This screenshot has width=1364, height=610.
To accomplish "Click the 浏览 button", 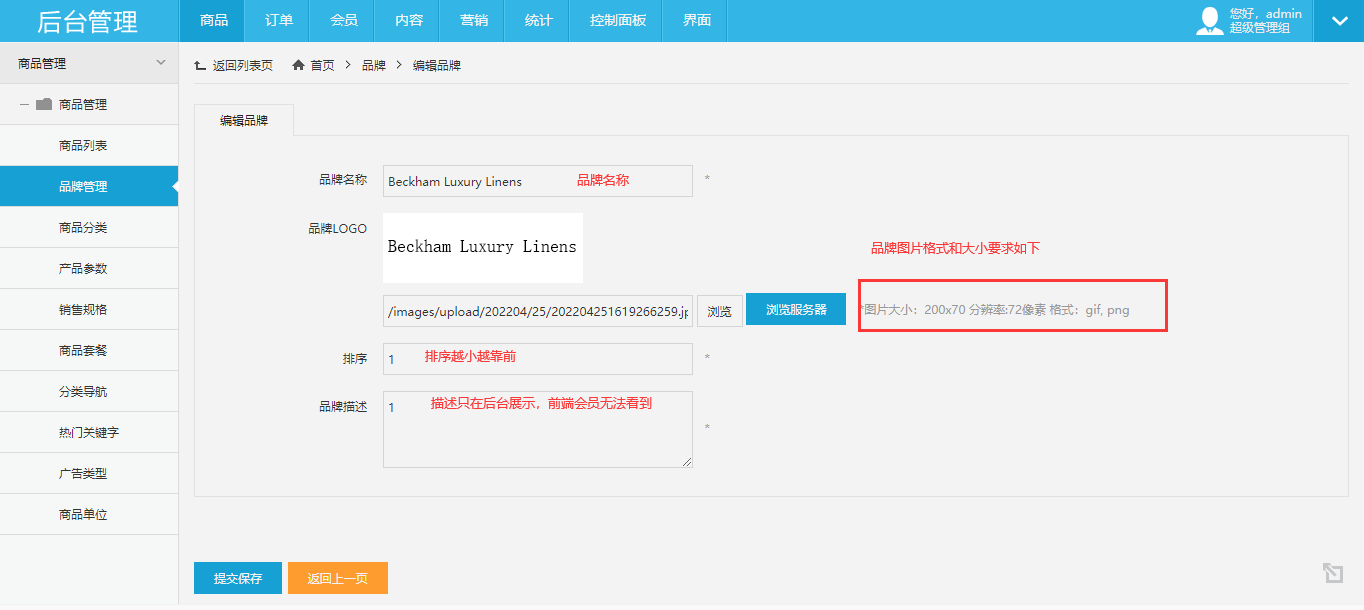I will click(719, 311).
